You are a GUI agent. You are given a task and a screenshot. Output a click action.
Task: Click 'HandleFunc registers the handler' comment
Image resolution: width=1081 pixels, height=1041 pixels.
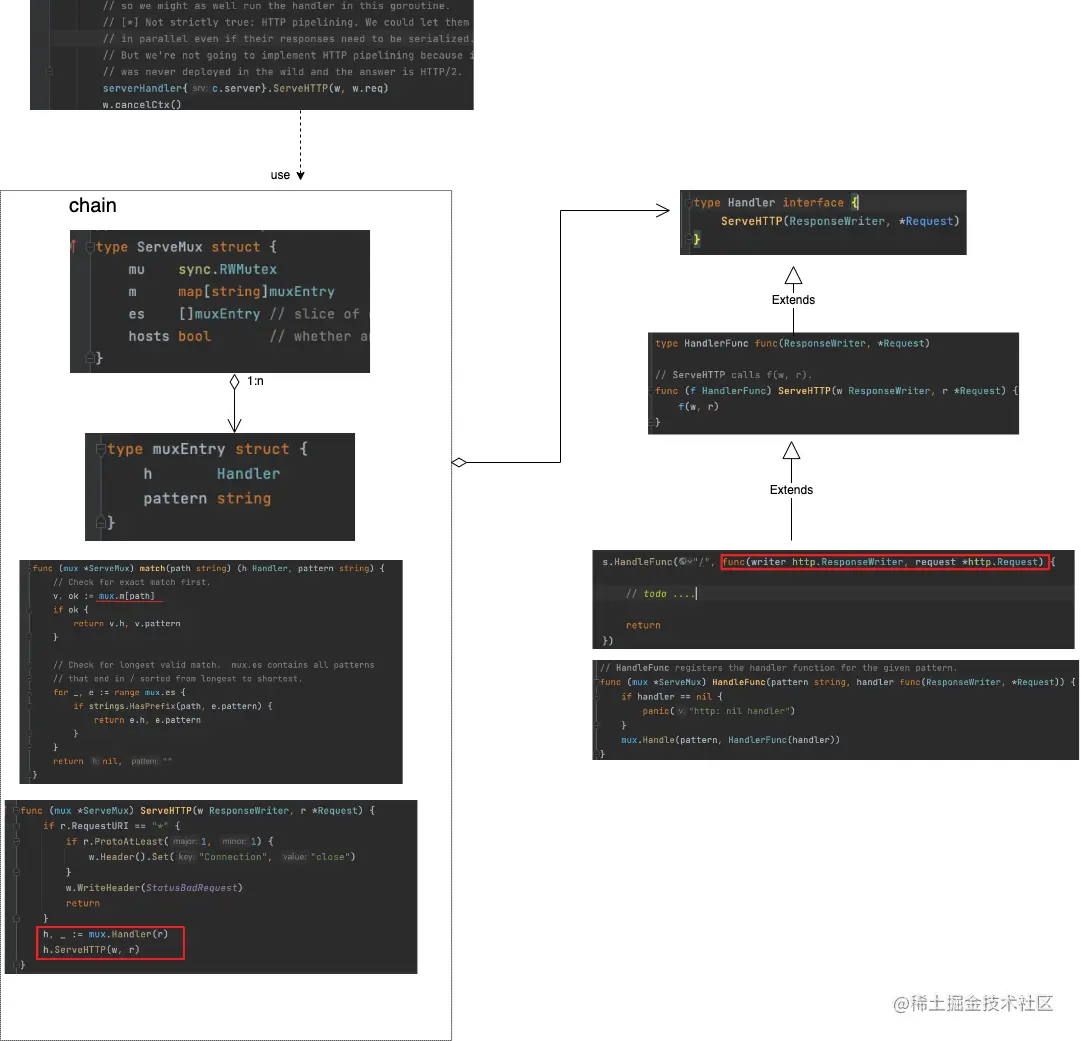[x=778, y=667]
